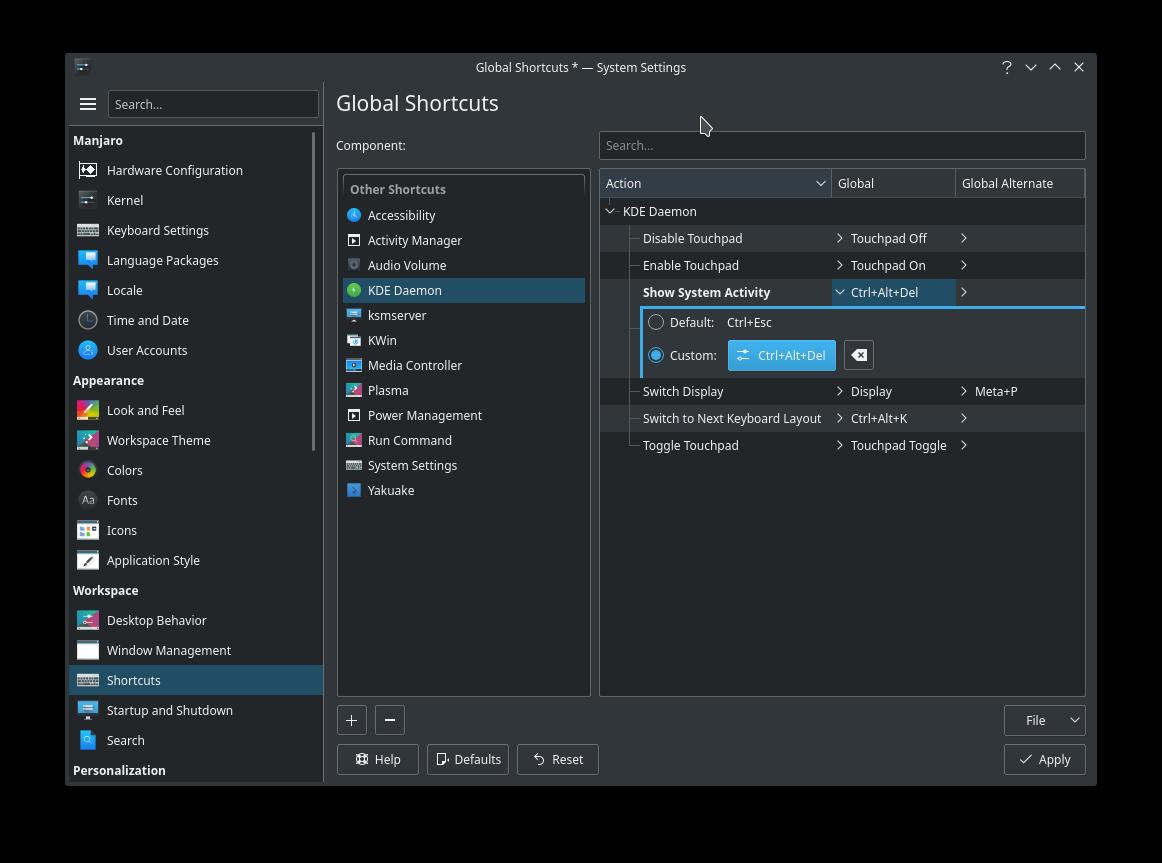Click the Colors color wheel icon

tap(88, 470)
